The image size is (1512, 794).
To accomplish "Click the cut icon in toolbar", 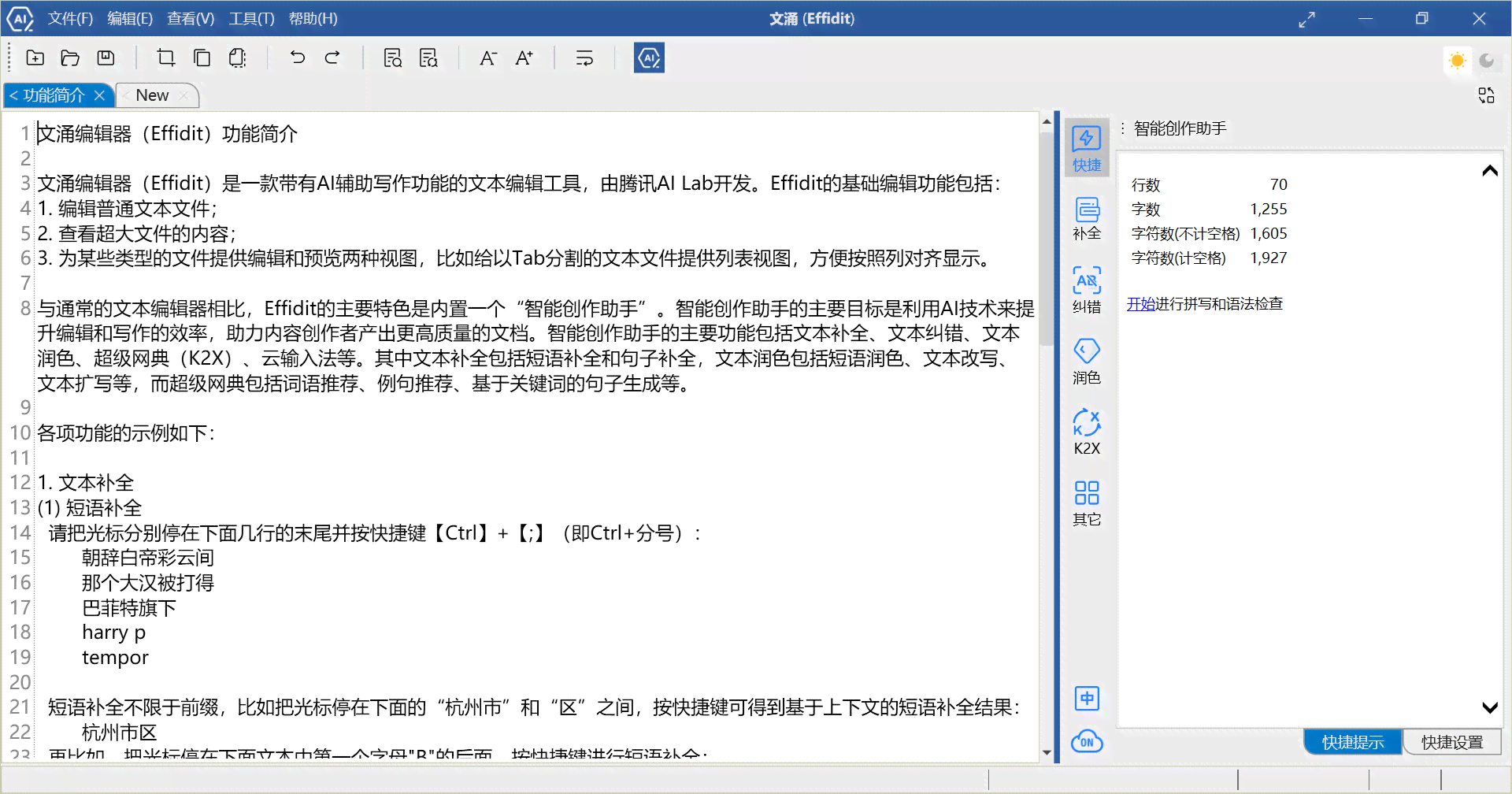I will pyautogui.click(x=165, y=58).
